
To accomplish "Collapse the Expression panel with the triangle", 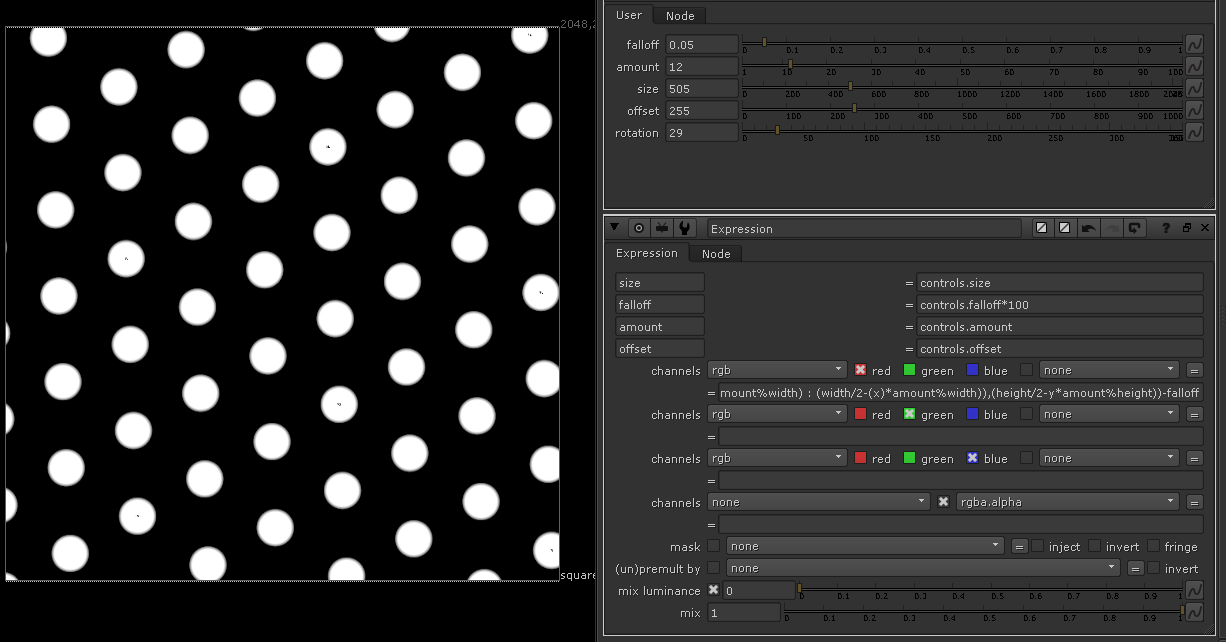I will (x=615, y=228).
